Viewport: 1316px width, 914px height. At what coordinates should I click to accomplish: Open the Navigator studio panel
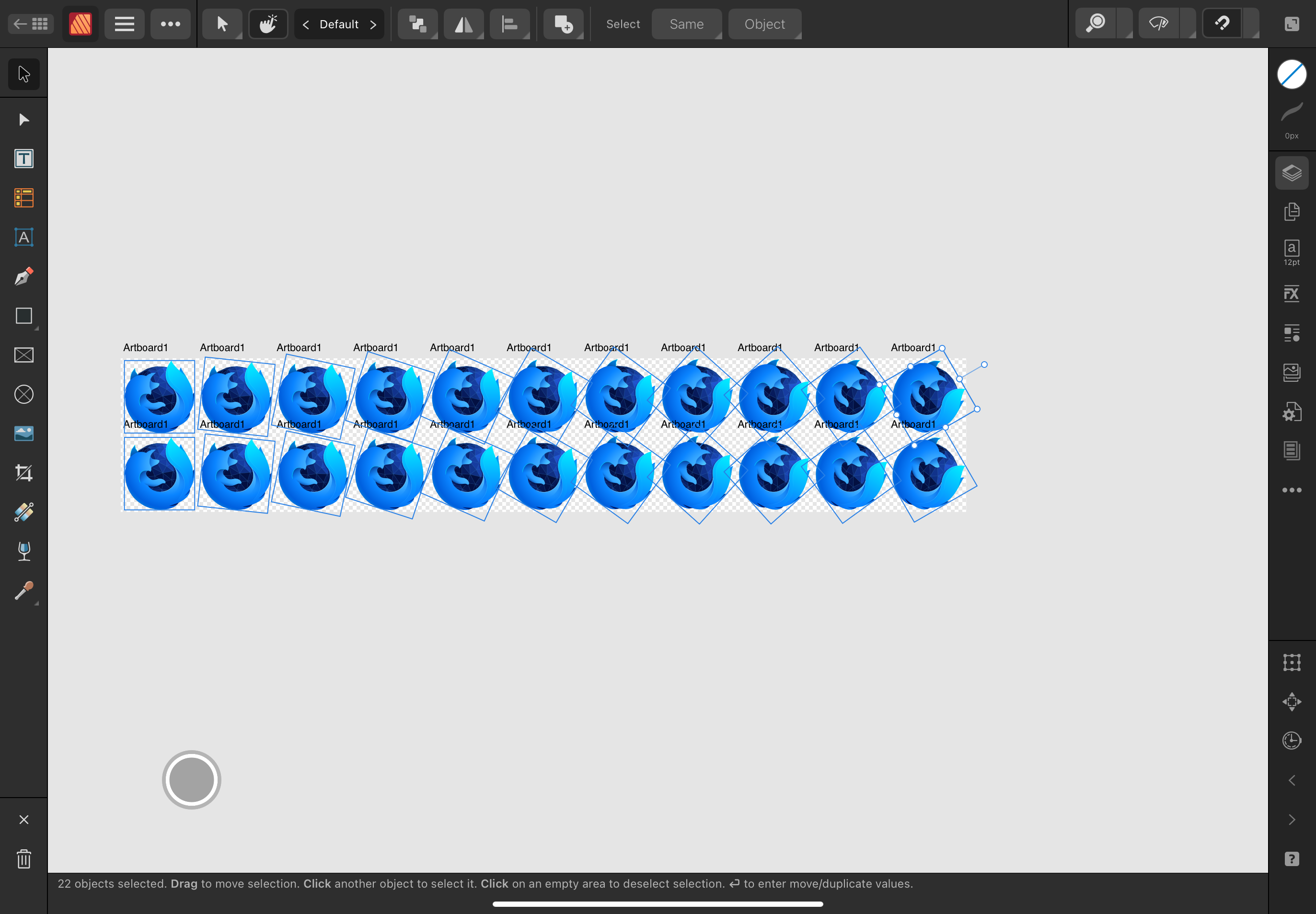(1292, 701)
